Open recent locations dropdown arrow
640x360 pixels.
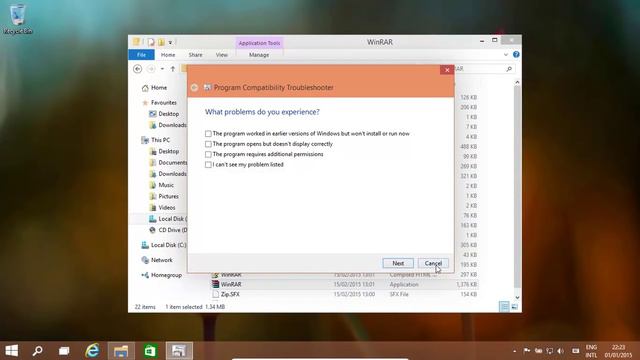(x=162, y=69)
